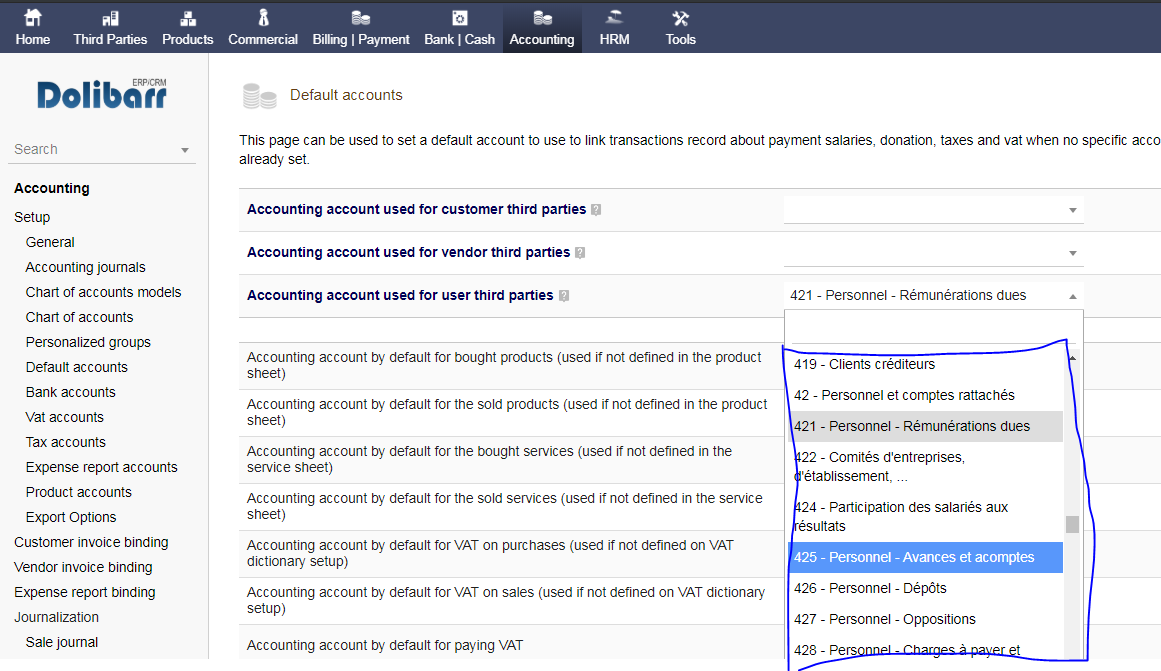Open Billing | Payment module icon
The width and height of the screenshot is (1161, 671).
(x=361, y=18)
